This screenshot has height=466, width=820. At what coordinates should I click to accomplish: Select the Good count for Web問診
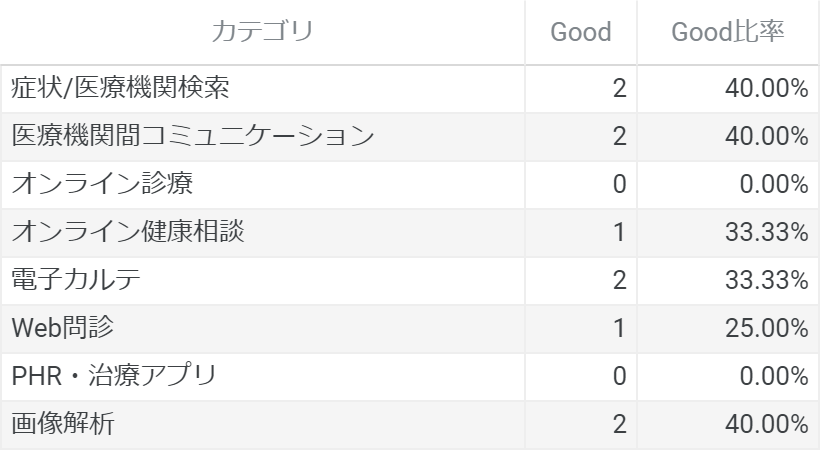coord(619,328)
